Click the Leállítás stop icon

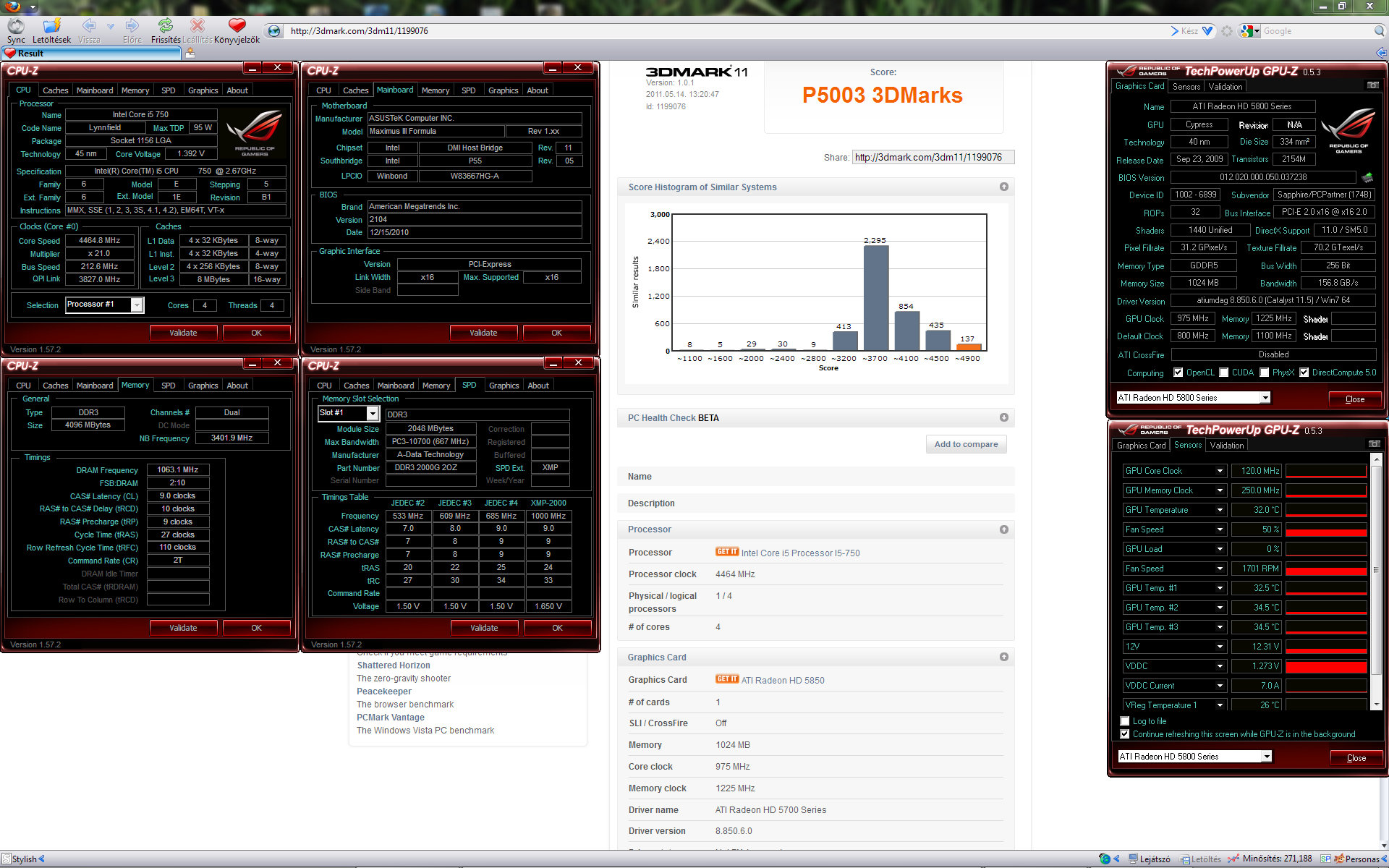coord(197,26)
